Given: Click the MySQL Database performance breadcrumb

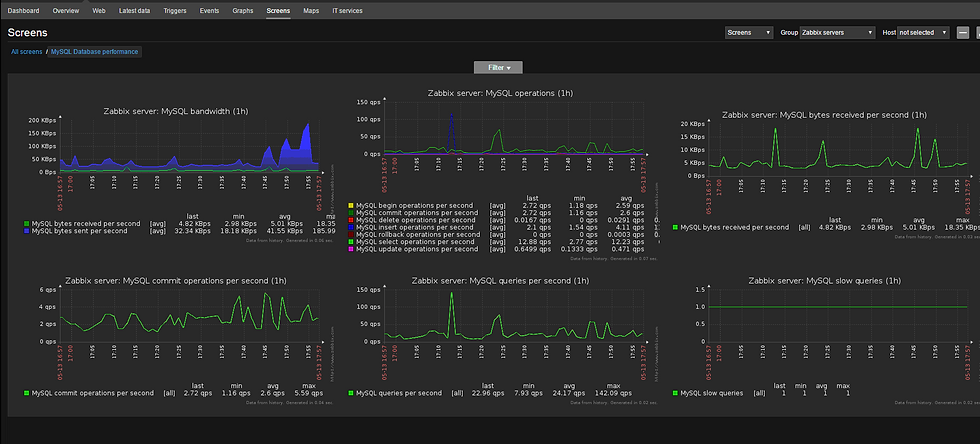Looking at the screenshot, I should [95, 52].
